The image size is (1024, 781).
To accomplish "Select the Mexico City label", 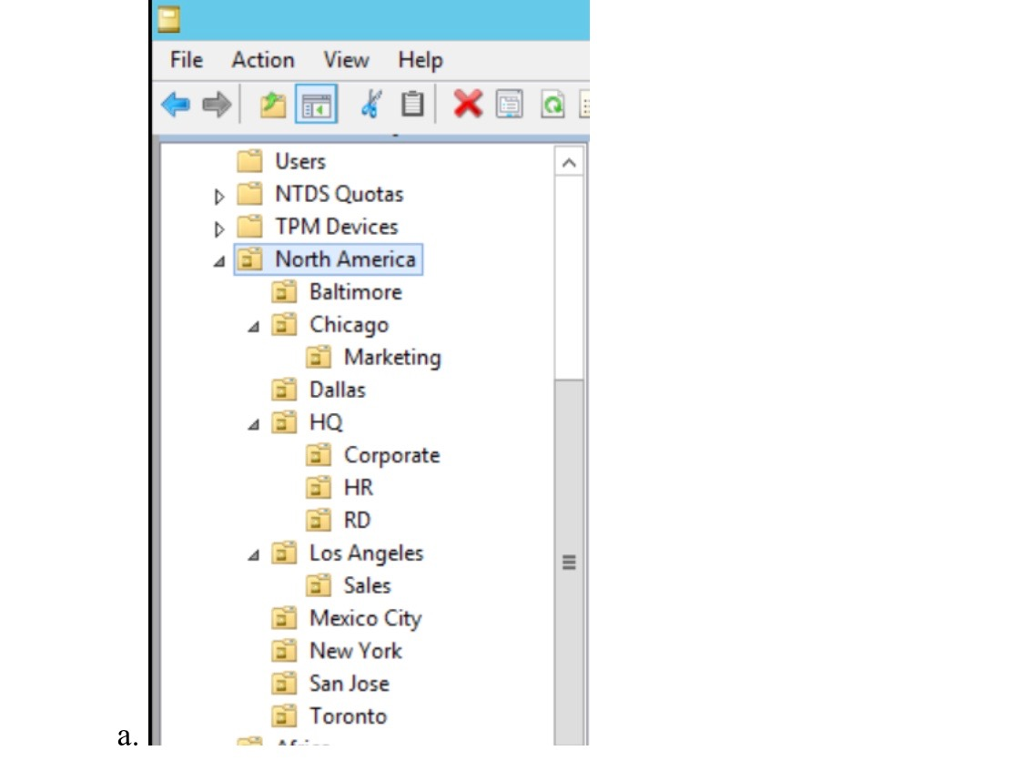I will point(366,618).
